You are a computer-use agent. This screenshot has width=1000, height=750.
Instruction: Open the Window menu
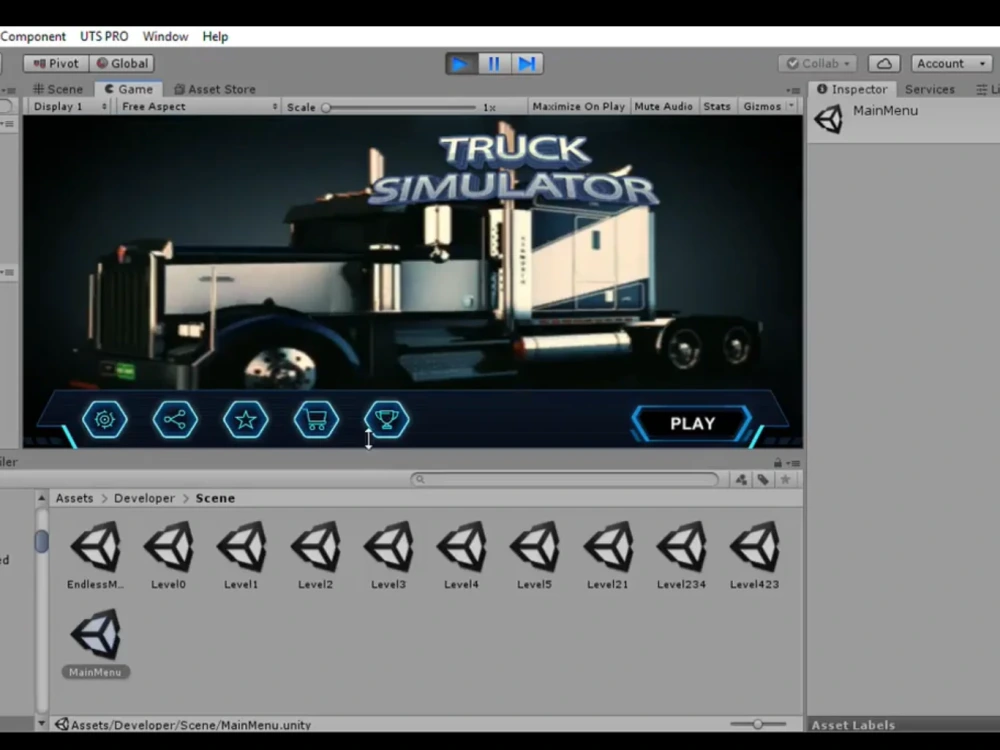coord(165,36)
